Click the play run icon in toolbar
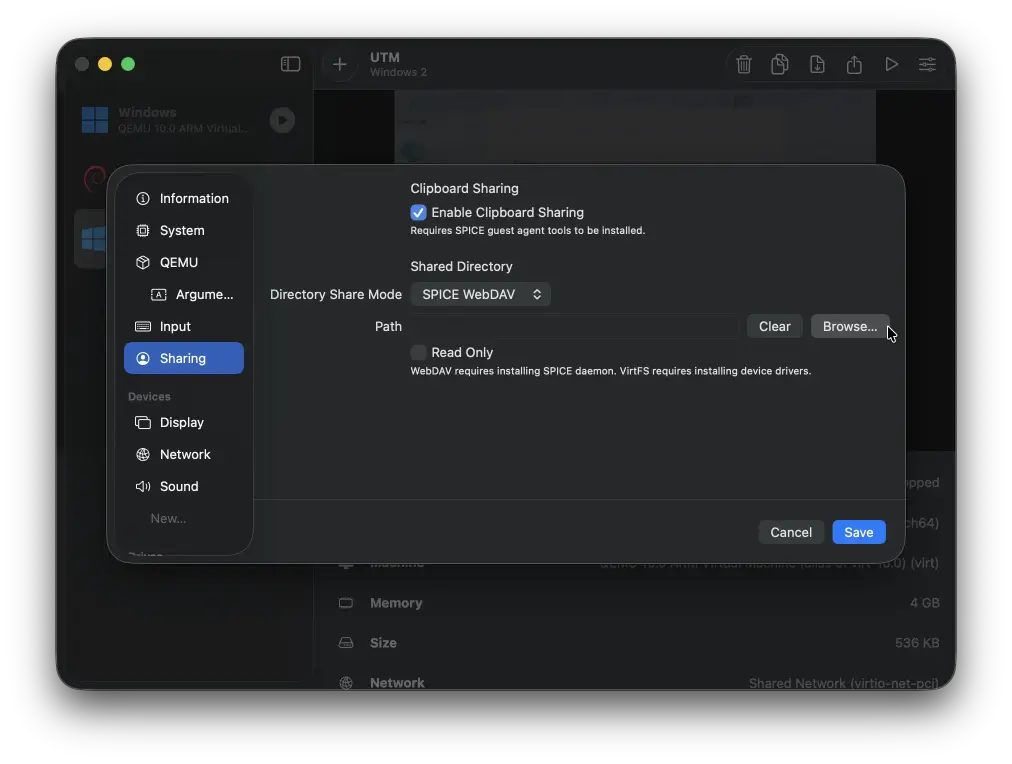The height and width of the screenshot is (764, 1012). pyautogui.click(x=891, y=64)
